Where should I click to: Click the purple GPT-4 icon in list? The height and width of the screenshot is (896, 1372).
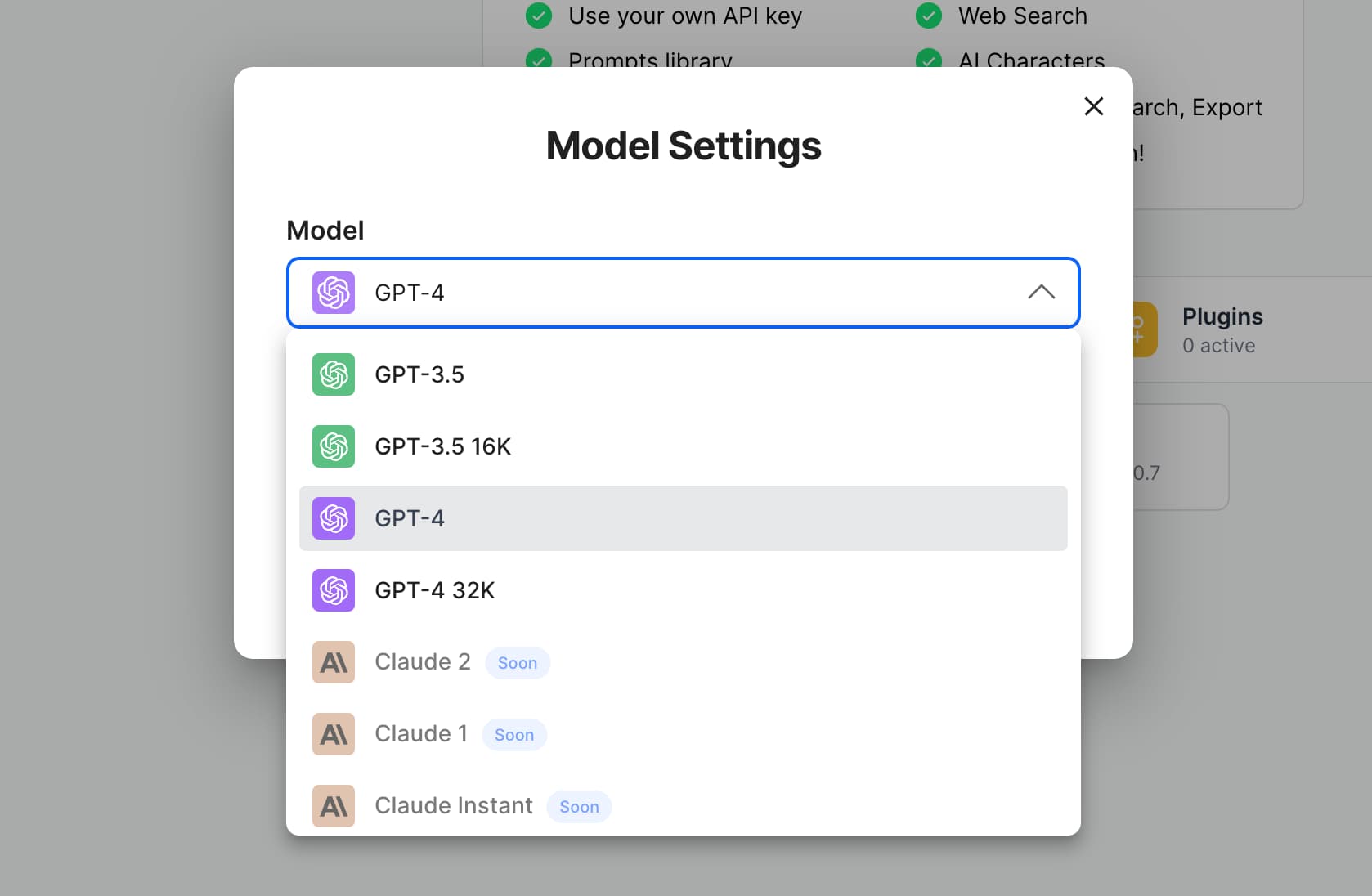point(334,518)
